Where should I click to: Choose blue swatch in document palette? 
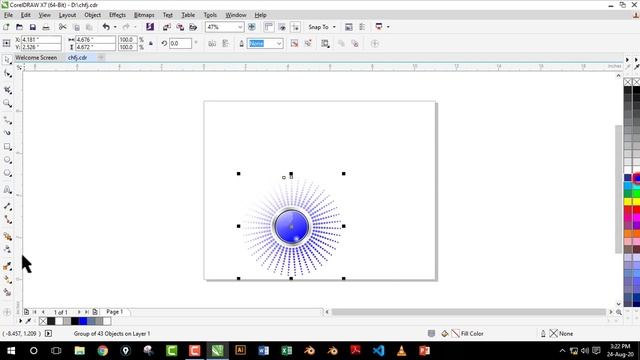pos(83,321)
